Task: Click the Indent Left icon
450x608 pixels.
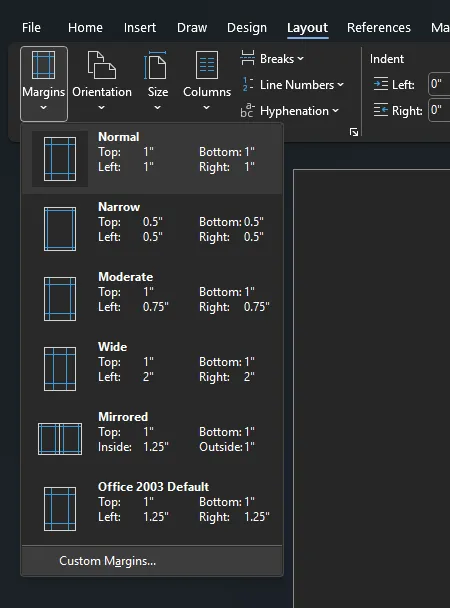Action: (381, 84)
